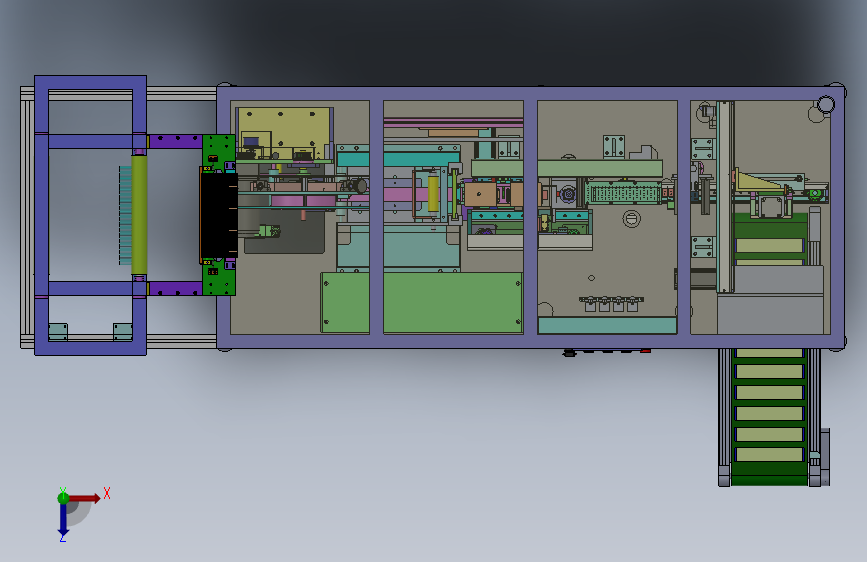Select the upper green circuit board
This screenshot has height=562, width=867.
pos(219,153)
